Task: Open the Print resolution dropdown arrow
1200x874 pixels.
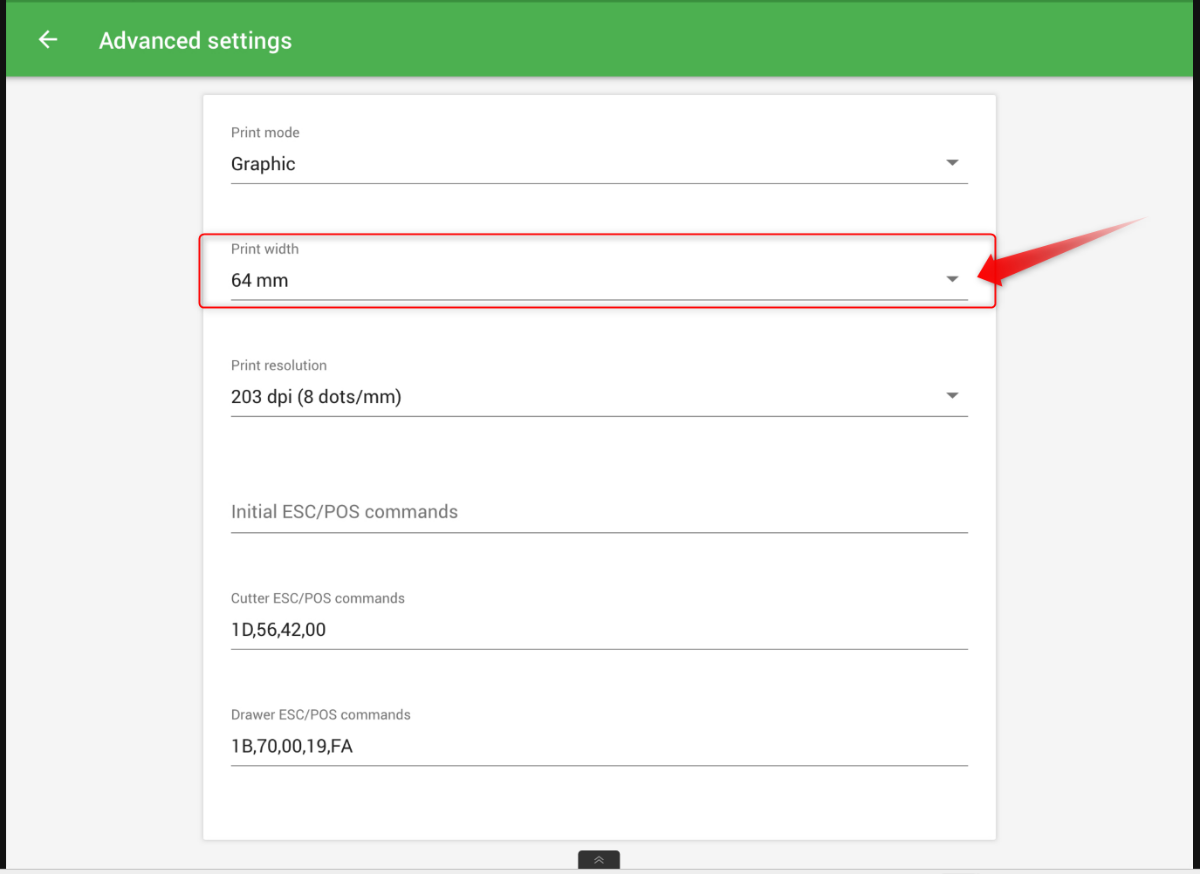Action: point(952,396)
